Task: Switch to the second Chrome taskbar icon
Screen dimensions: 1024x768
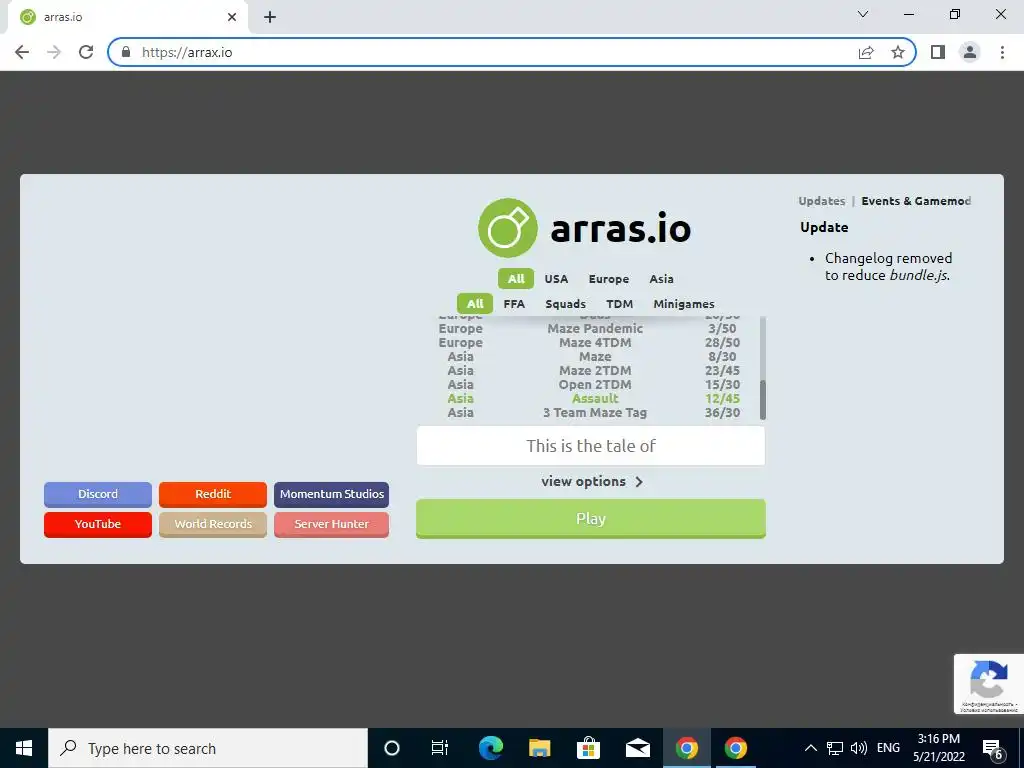Action: click(x=735, y=748)
